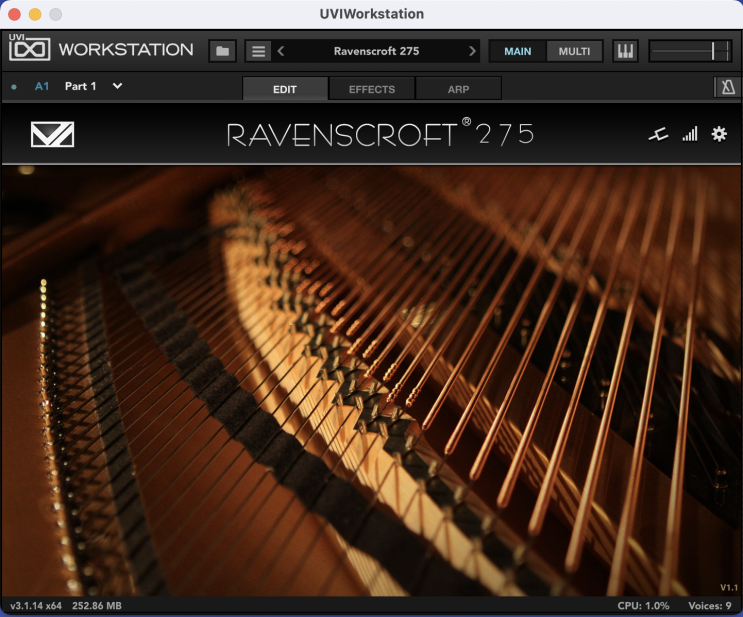Go to next preset with right arrow
The height and width of the screenshot is (617, 743).
pyautogui.click(x=472, y=51)
